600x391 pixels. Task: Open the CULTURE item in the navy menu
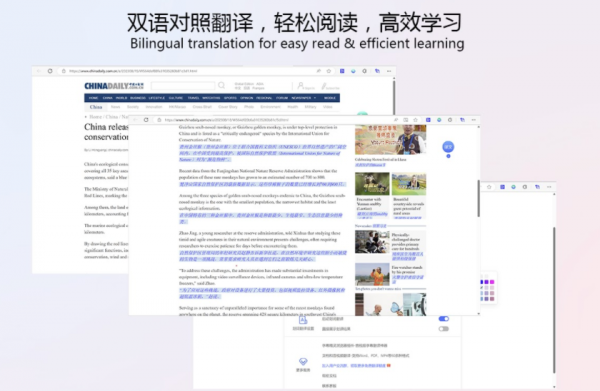pyautogui.click(x=176, y=98)
